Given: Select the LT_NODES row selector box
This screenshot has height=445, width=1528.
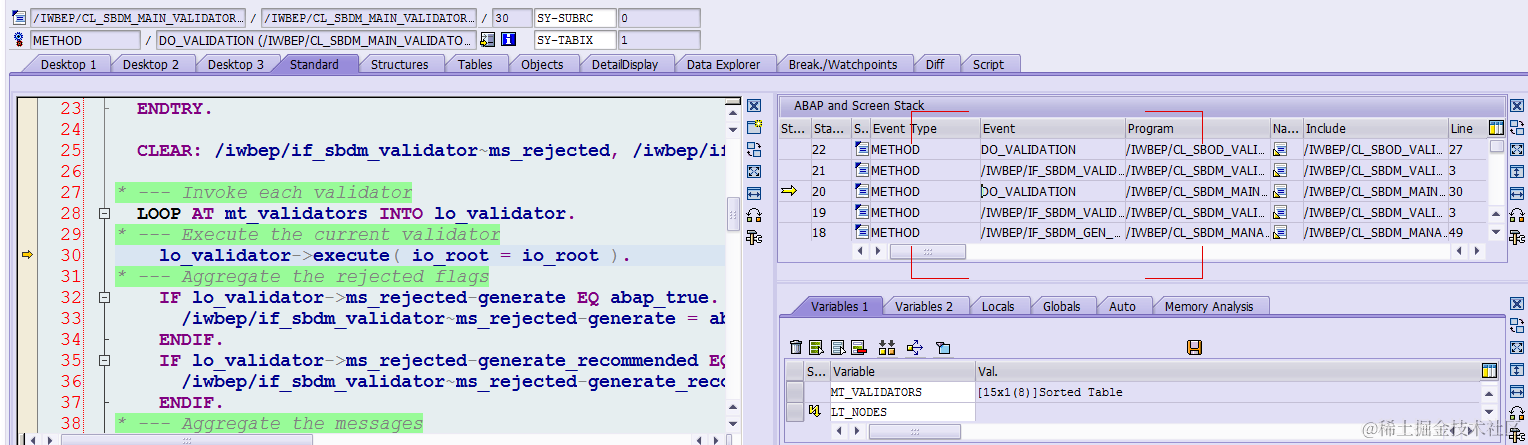Looking at the screenshot, I should [x=795, y=412].
